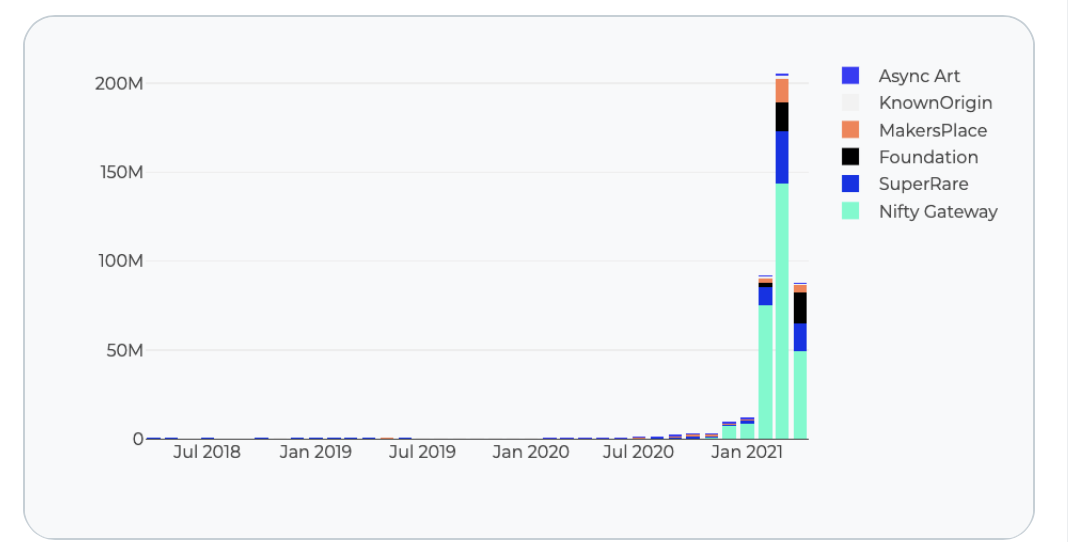
Task: Click the blue SuperRare legend swatch
Action: click(x=850, y=184)
